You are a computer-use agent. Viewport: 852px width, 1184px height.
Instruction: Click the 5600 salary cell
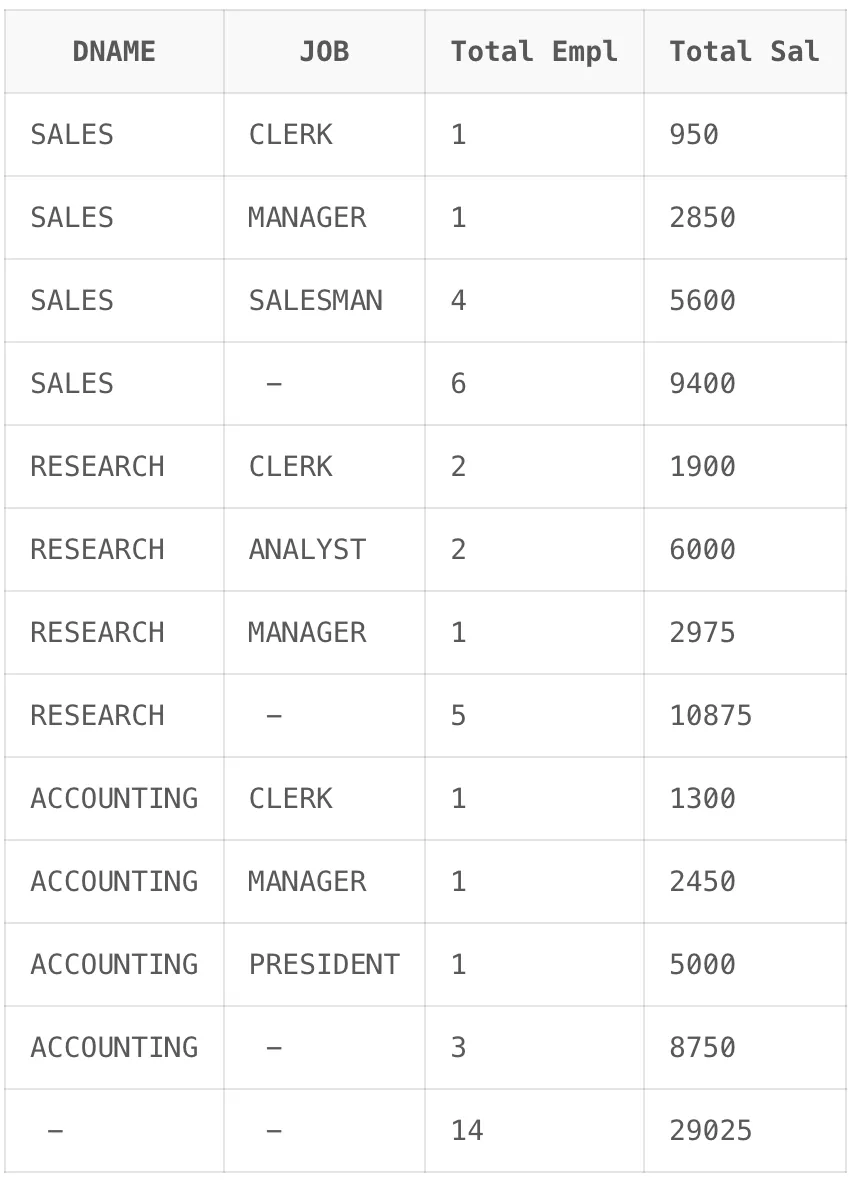pyautogui.click(x=745, y=301)
